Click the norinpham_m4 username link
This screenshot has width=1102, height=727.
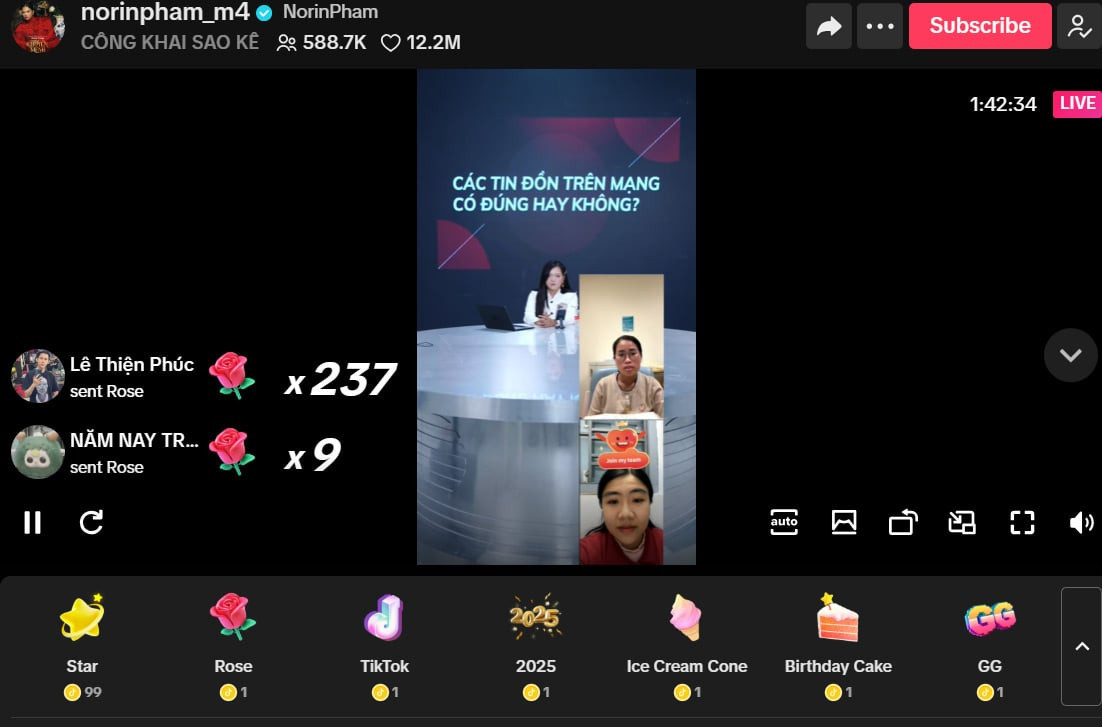click(165, 13)
